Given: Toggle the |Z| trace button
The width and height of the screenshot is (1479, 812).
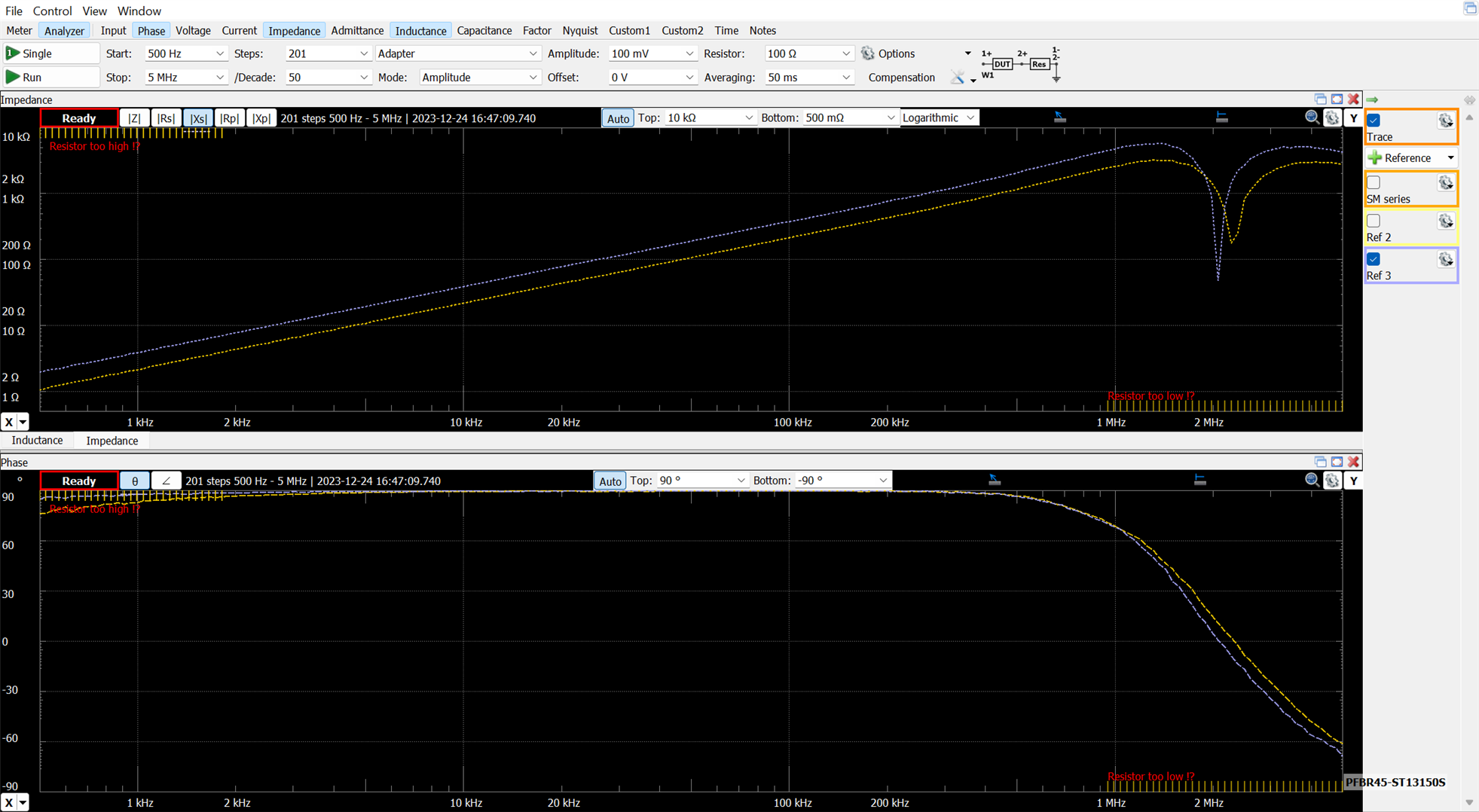Looking at the screenshot, I should coord(134,118).
